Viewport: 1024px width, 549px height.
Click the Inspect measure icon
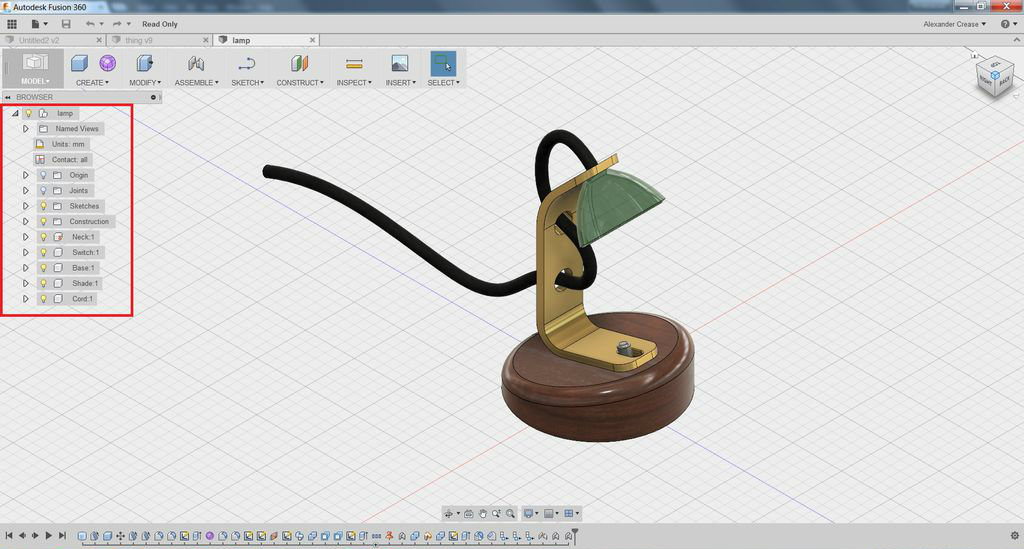[354, 63]
